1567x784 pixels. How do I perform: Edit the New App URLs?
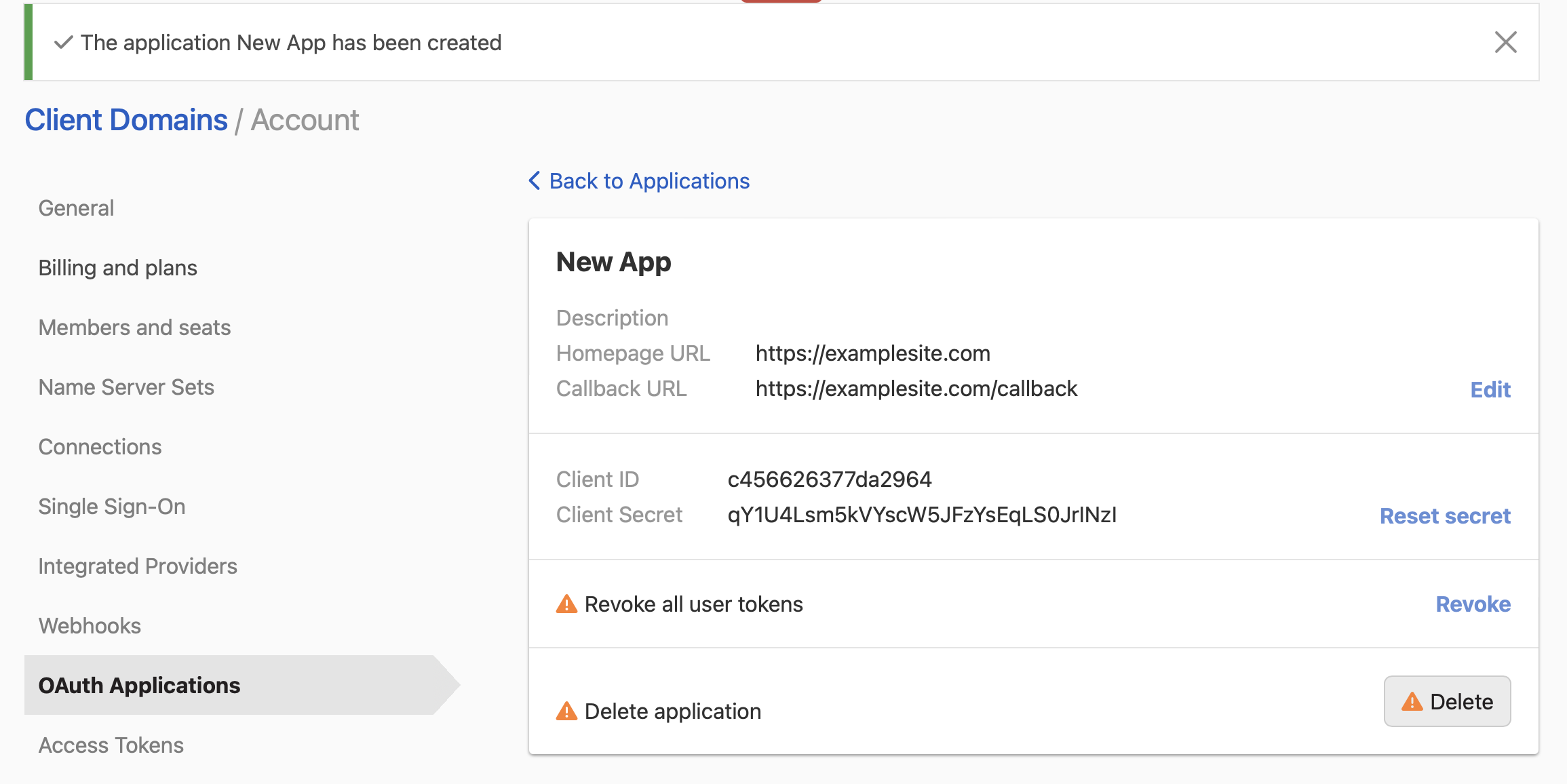click(x=1490, y=389)
